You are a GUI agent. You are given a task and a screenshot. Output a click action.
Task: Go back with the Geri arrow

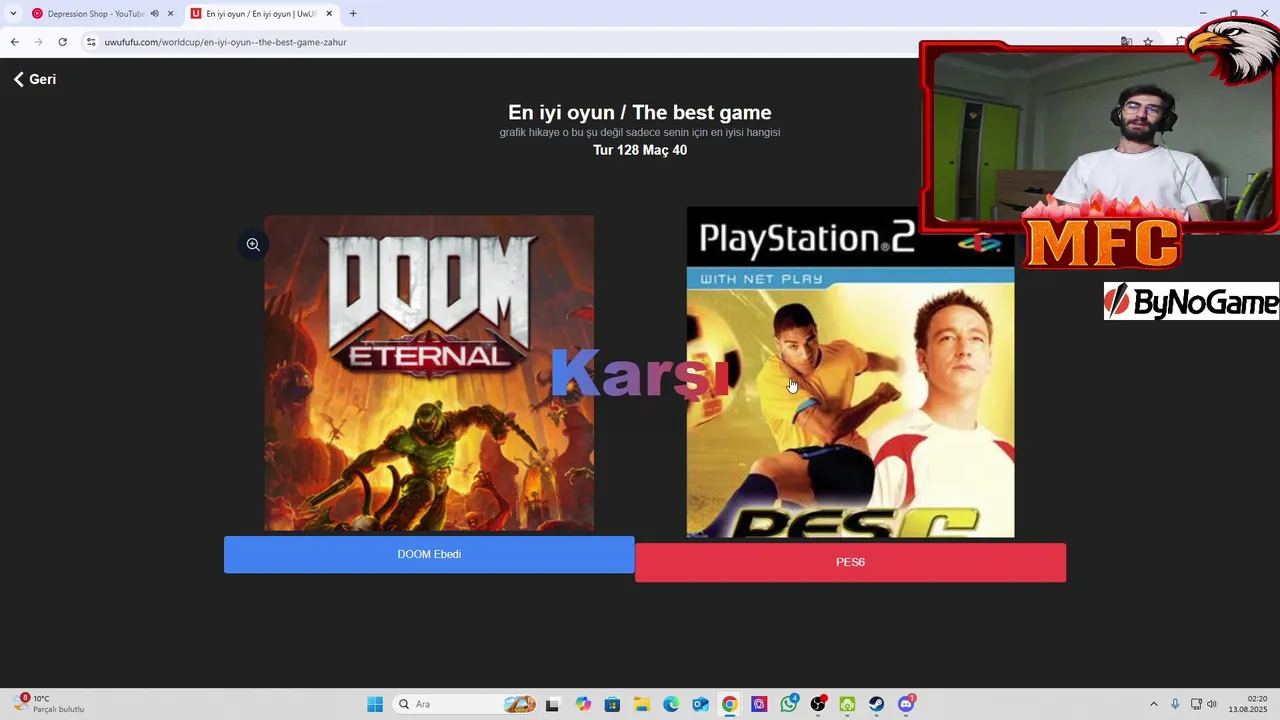34,79
